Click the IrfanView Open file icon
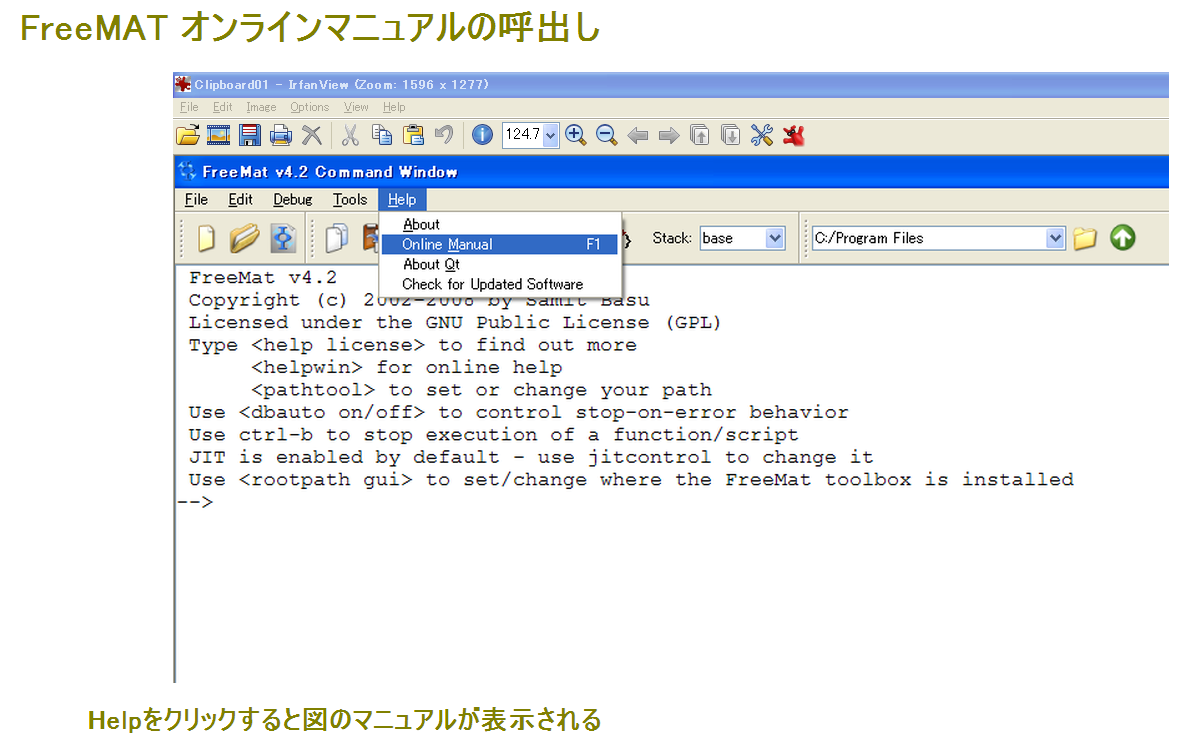The width and height of the screenshot is (1184, 746). [x=188, y=135]
